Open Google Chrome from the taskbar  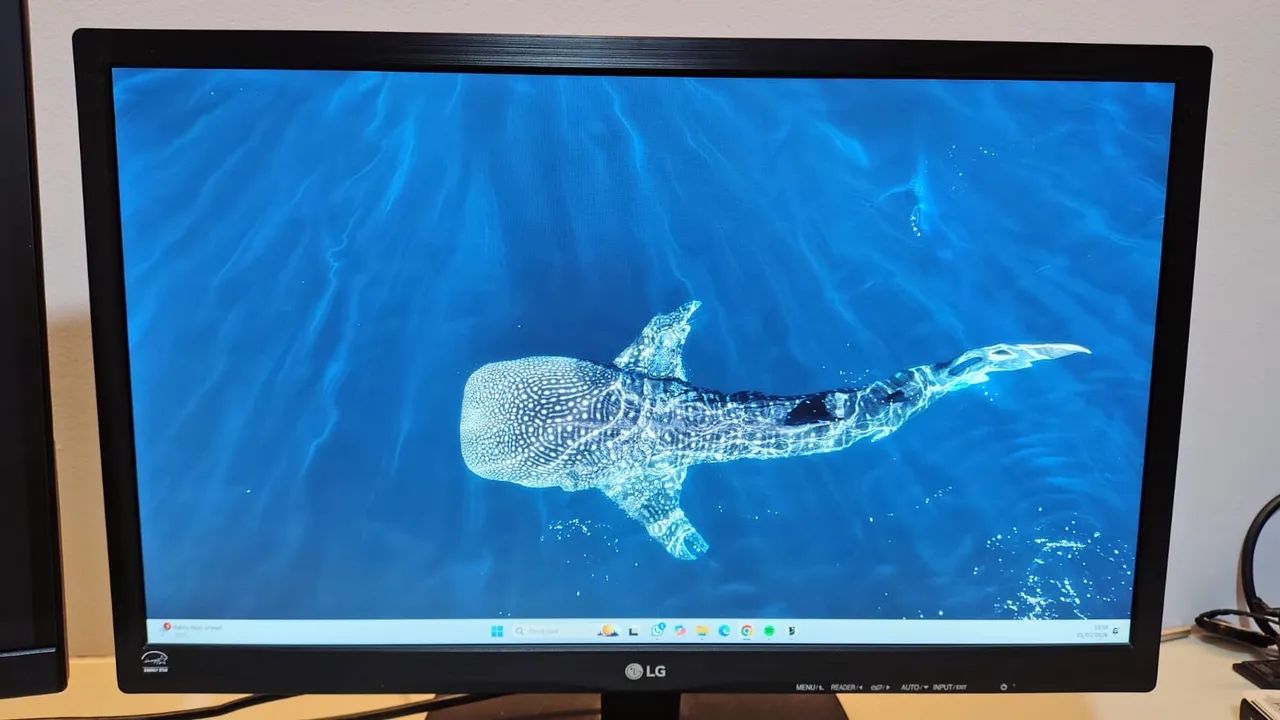click(x=747, y=631)
